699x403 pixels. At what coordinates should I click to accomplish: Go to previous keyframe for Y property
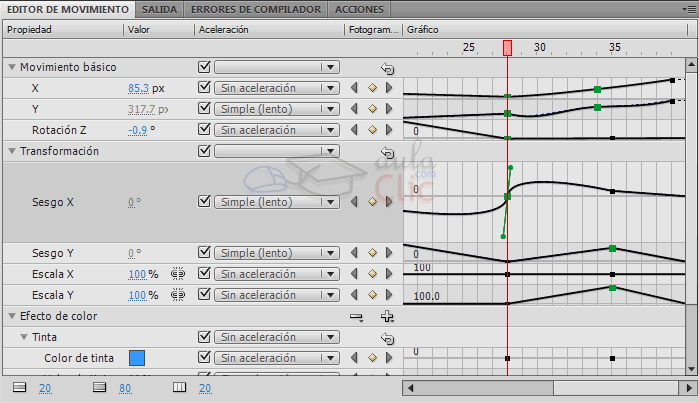point(354,109)
